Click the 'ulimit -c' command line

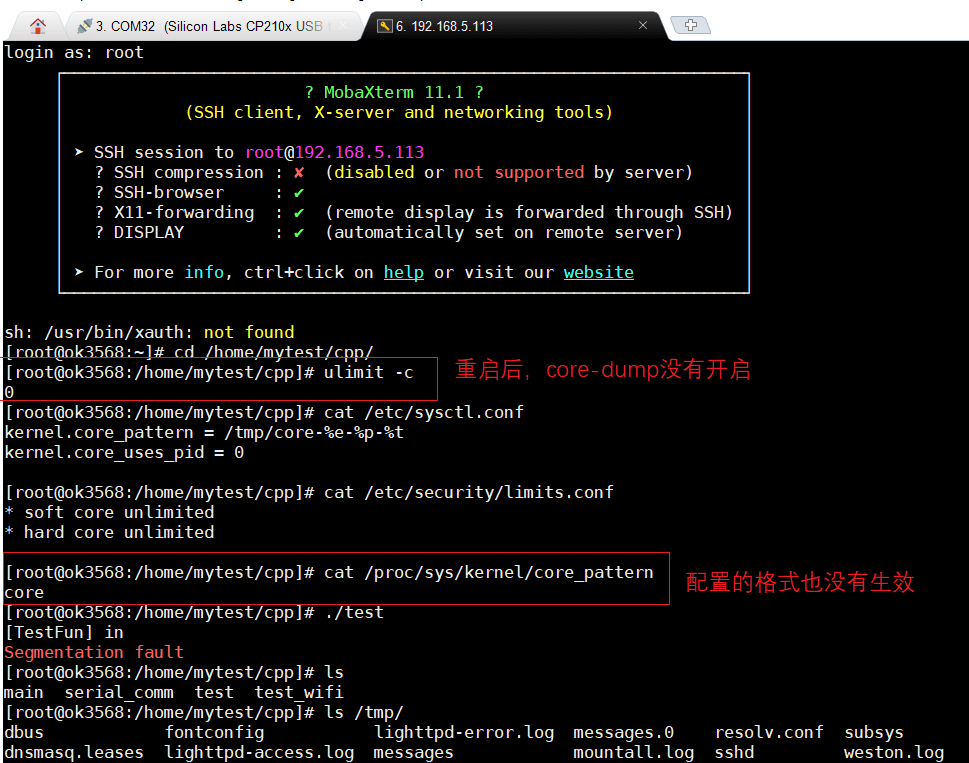(x=209, y=373)
